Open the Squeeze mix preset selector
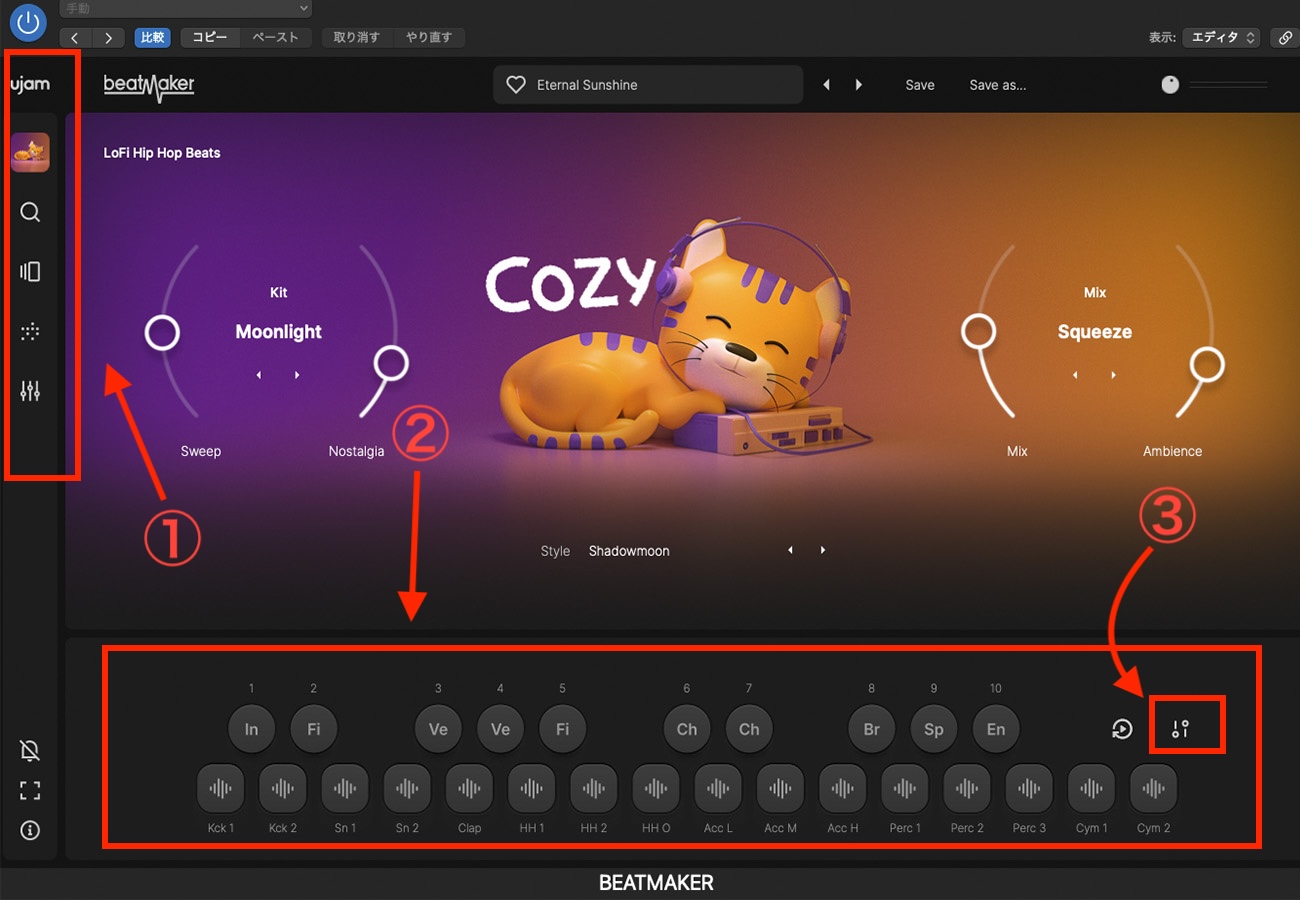The image size is (1300, 900). [1095, 332]
